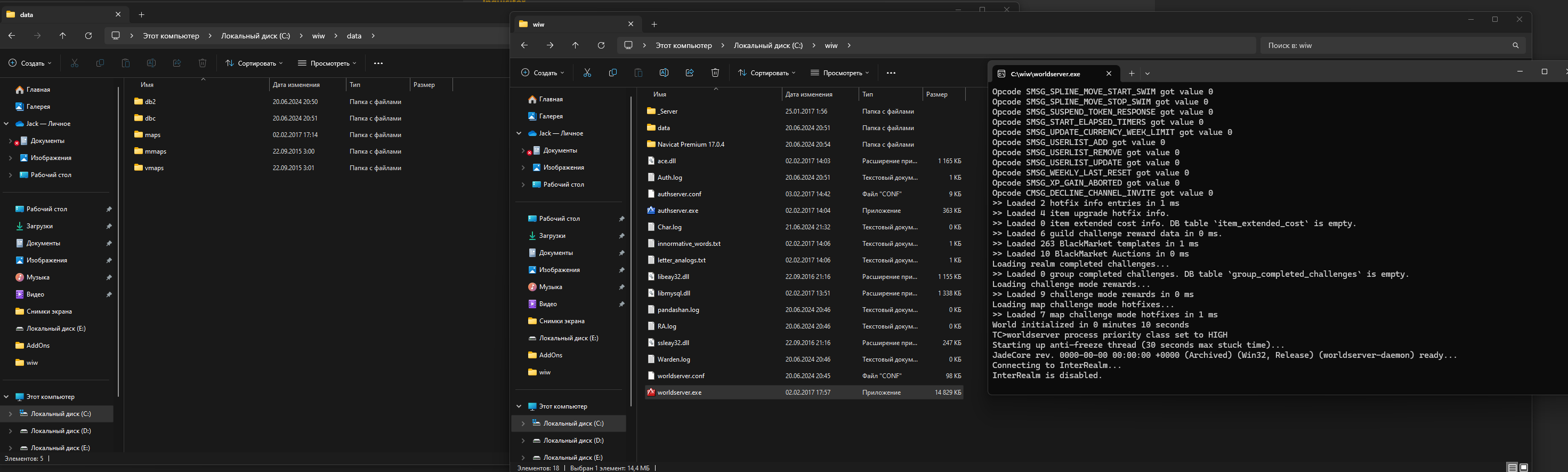Image resolution: width=1568 pixels, height=472 pixels.
Task: Close the worldserver.exe console tab
Action: click(x=1109, y=74)
